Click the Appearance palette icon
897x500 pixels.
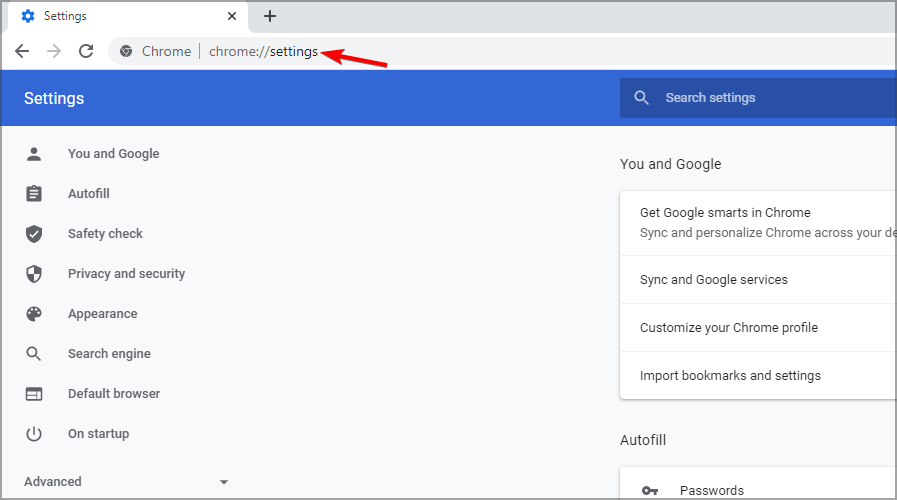pos(34,314)
